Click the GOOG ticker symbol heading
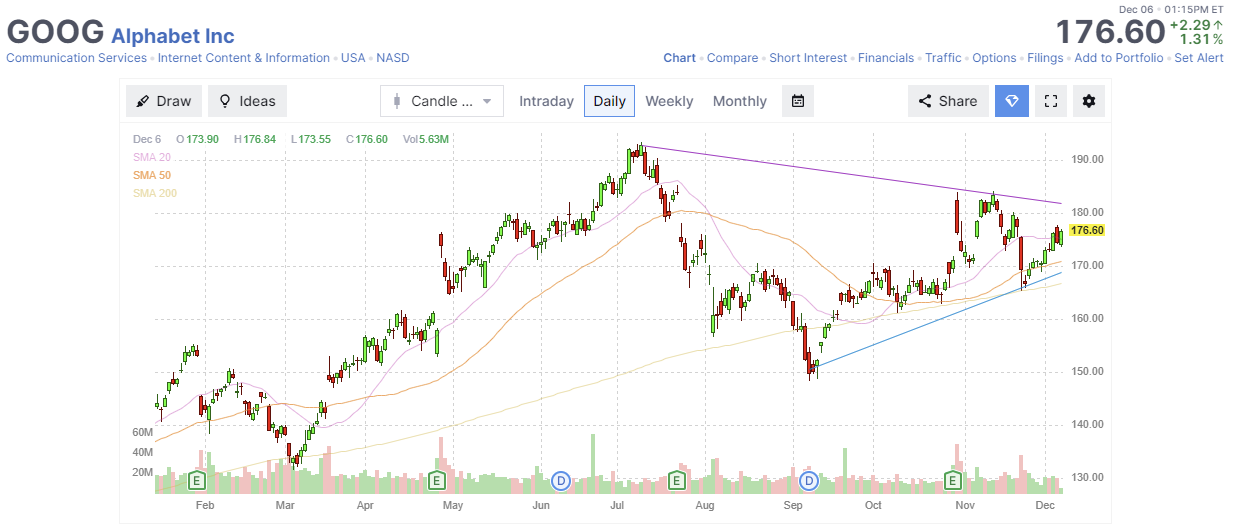The image size is (1233, 530). click(x=55, y=32)
